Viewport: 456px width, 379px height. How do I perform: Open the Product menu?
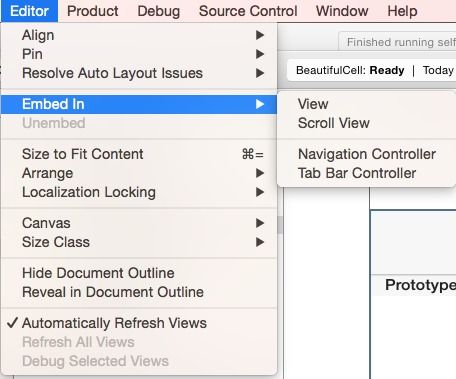[x=93, y=11]
